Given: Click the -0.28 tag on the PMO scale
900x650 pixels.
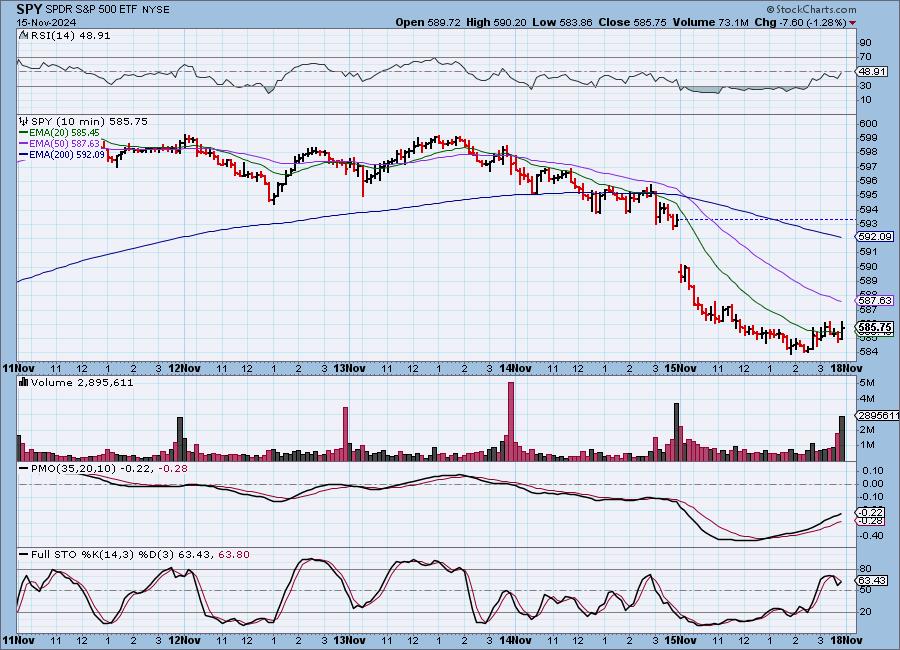Looking at the screenshot, I should 871,521.
